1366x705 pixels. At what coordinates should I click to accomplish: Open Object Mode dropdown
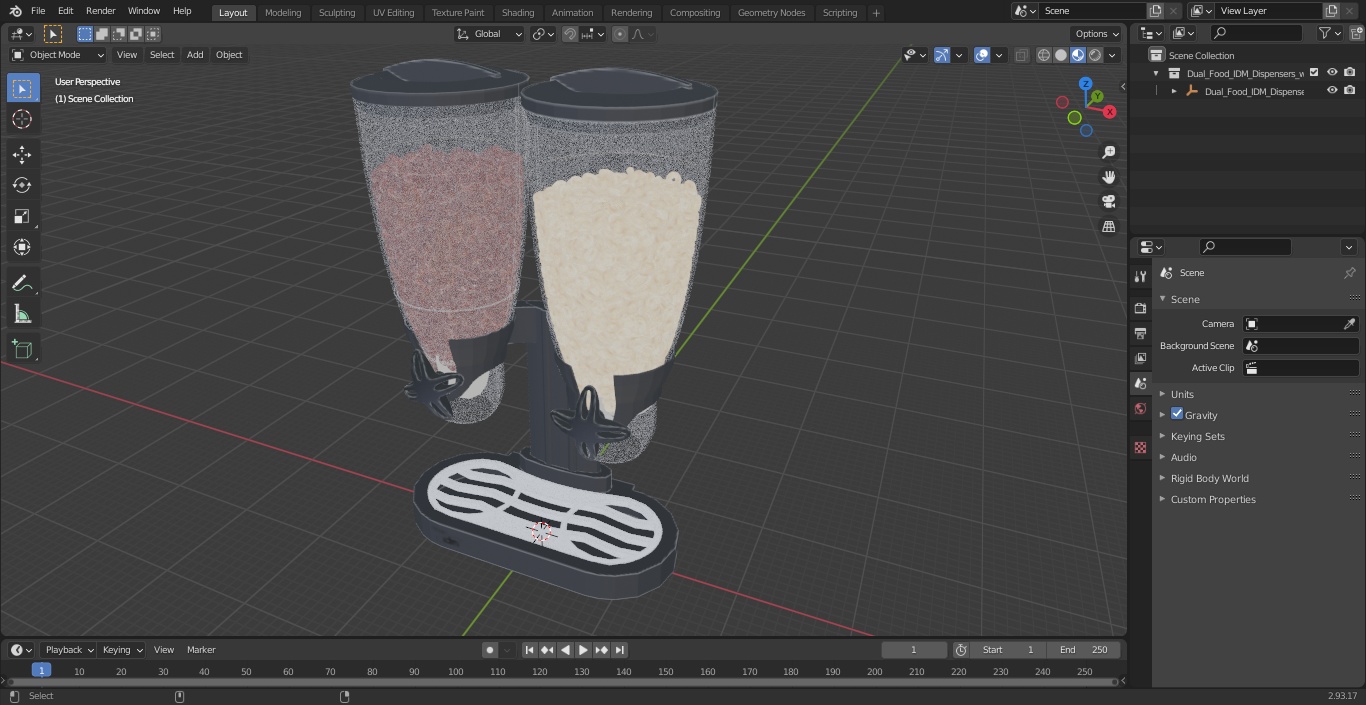click(x=58, y=55)
